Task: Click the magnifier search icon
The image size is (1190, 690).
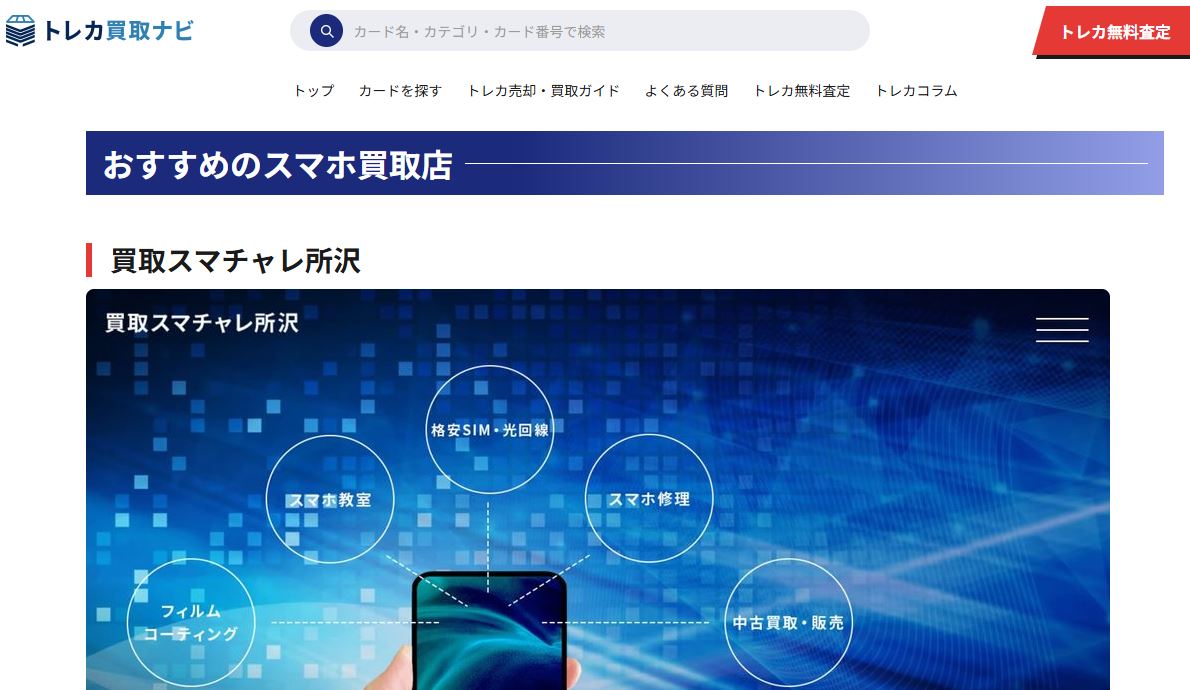Action: (x=326, y=31)
